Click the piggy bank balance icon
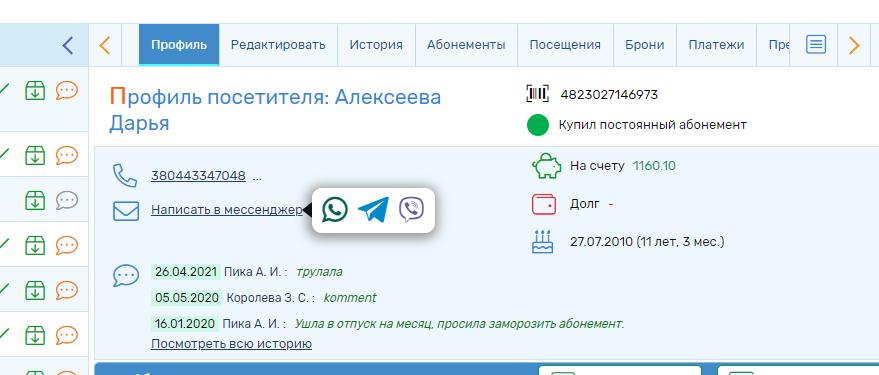This screenshot has height=375, width=879. [546, 166]
